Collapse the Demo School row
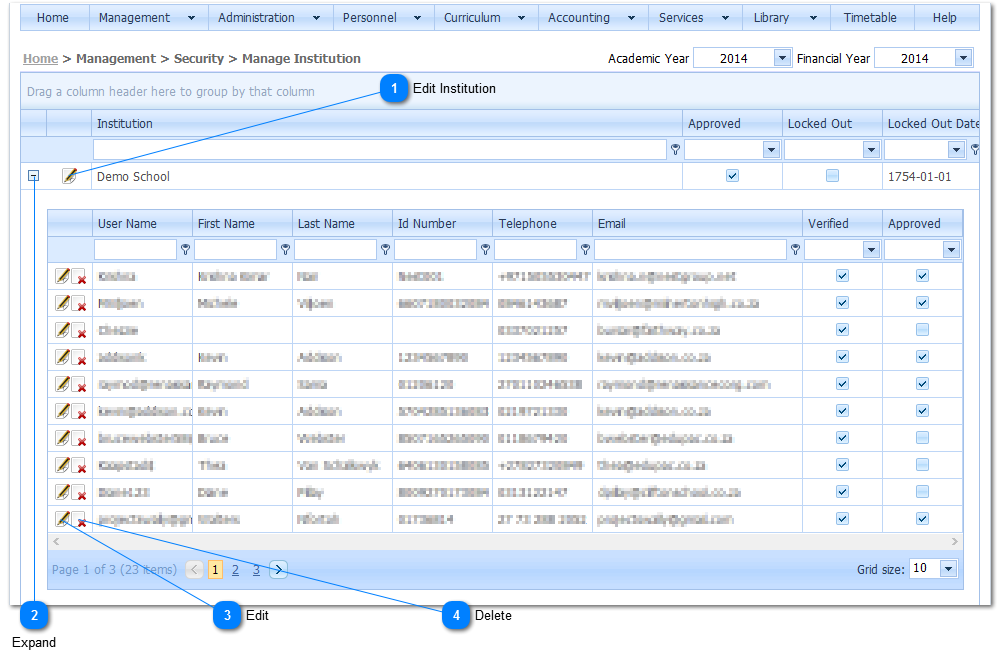This screenshot has width=999, height=666. 33,176
